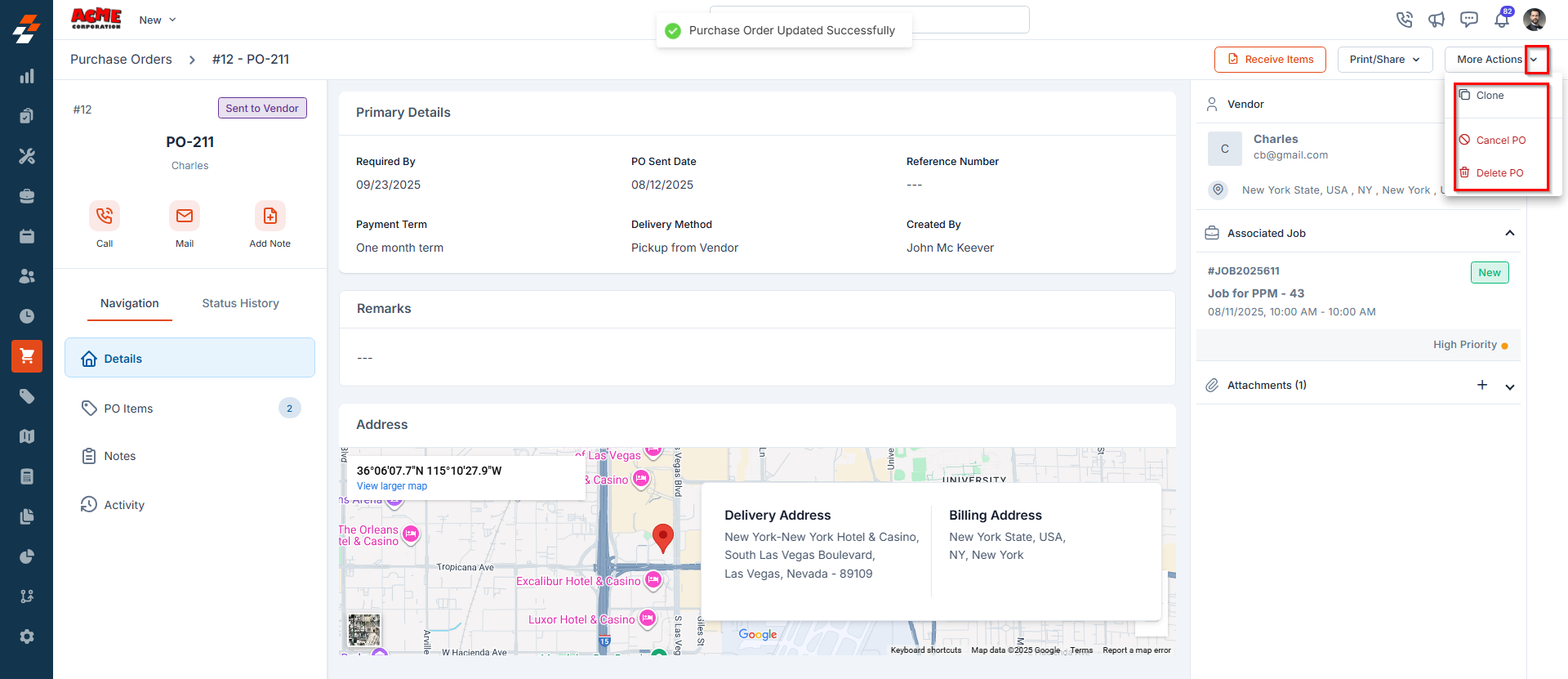Open the calendar sidebar icon
This screenshot has height=679, width=1568.
pyautogui.click(x=27, y=236)
